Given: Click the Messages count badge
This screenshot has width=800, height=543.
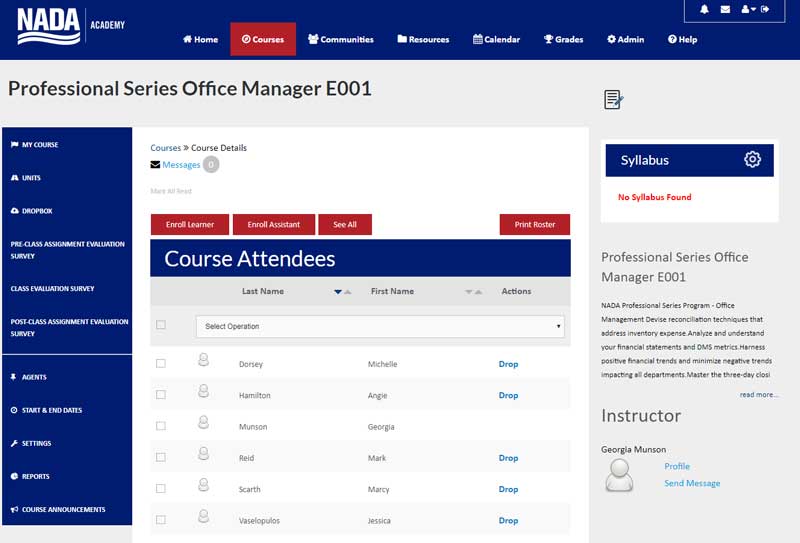Looking at the screenshot, I should click(x=211, y=164).
